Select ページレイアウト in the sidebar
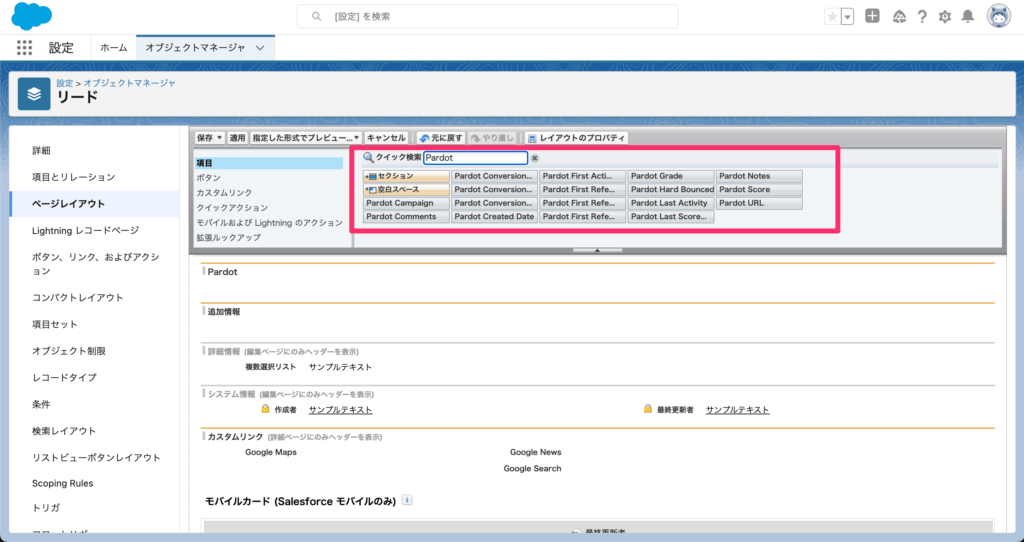Viewport: 1024px width, 542px height. (69, 204)
